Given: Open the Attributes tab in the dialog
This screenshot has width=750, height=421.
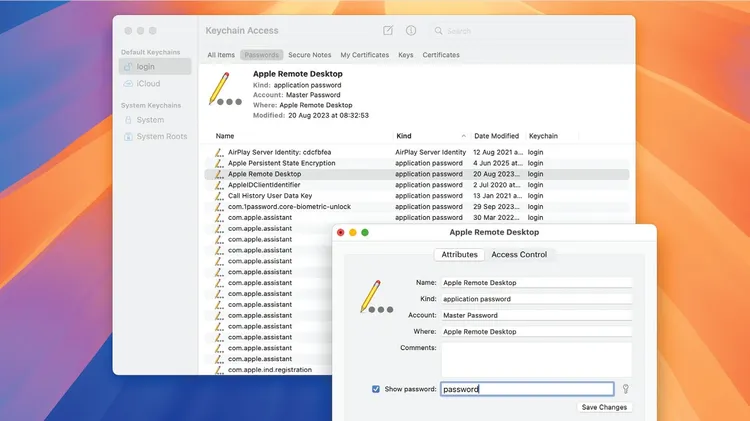Looking at the screenshot, I should coord(459,255).
